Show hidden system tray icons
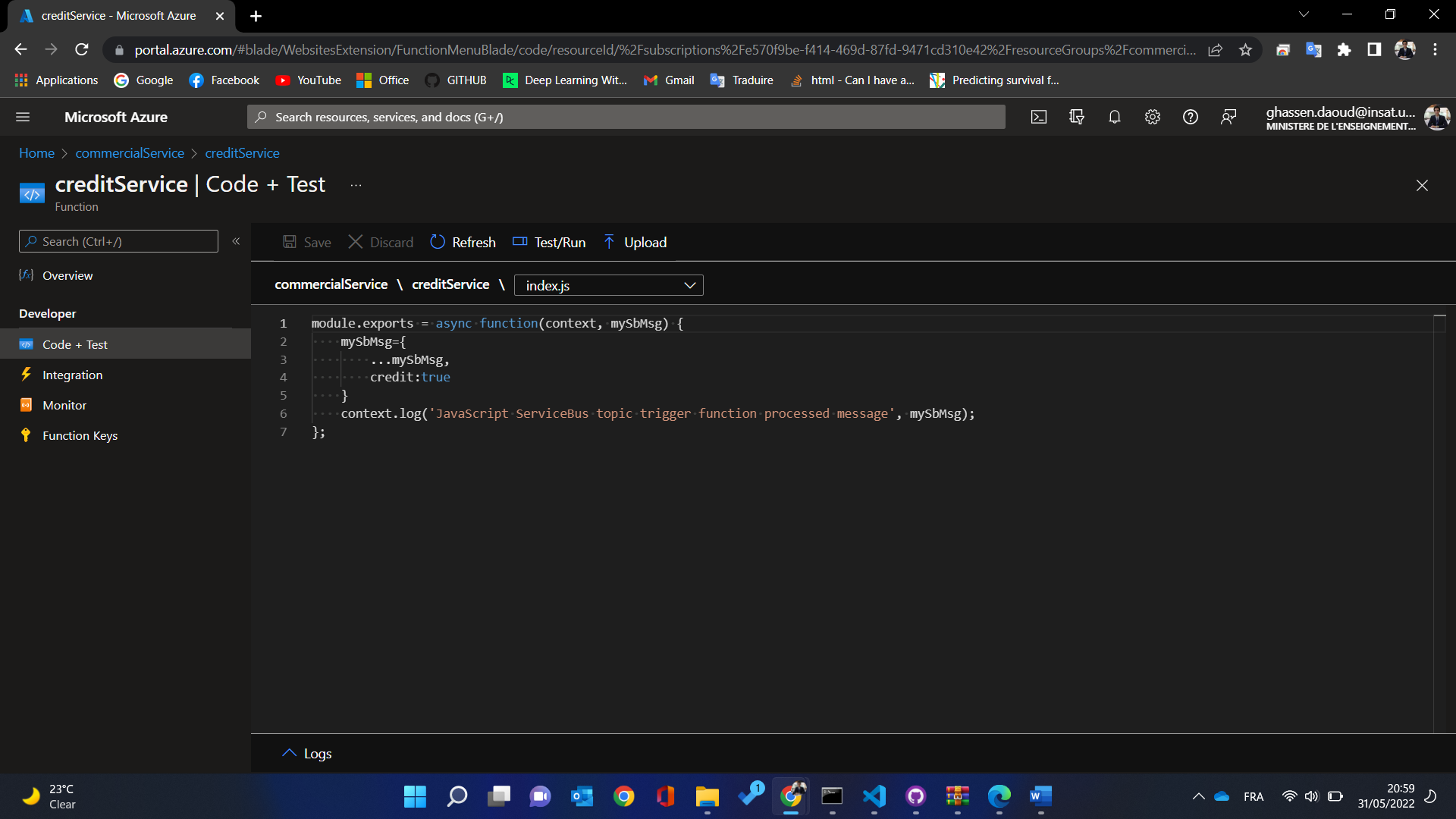The height and width of the screenshot is (819, 1456). click(x=1198, y=796)
